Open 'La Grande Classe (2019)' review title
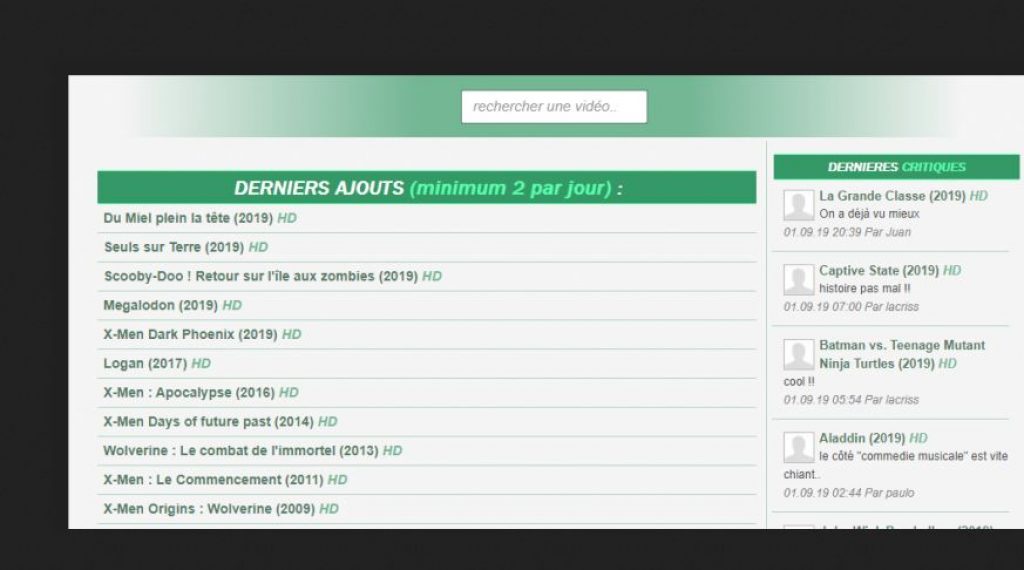The width and height of the screenshot is (1024, 570). 892,196
